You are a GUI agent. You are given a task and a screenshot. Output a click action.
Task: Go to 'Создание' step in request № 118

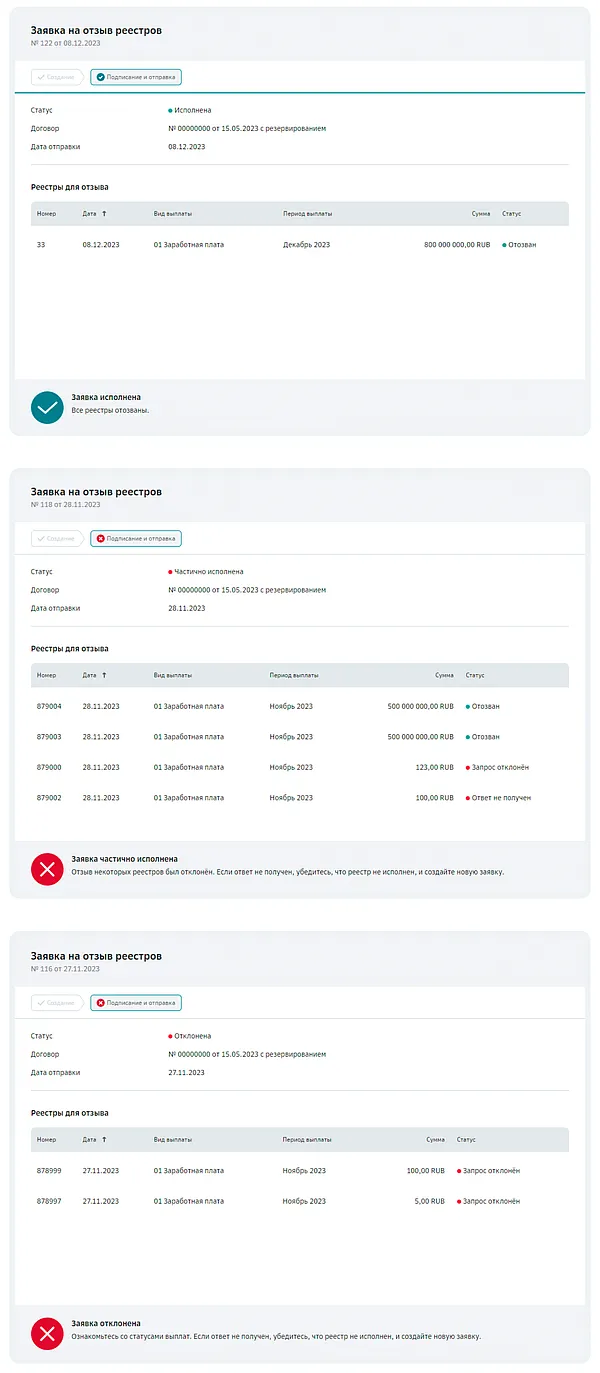(57, 538)
